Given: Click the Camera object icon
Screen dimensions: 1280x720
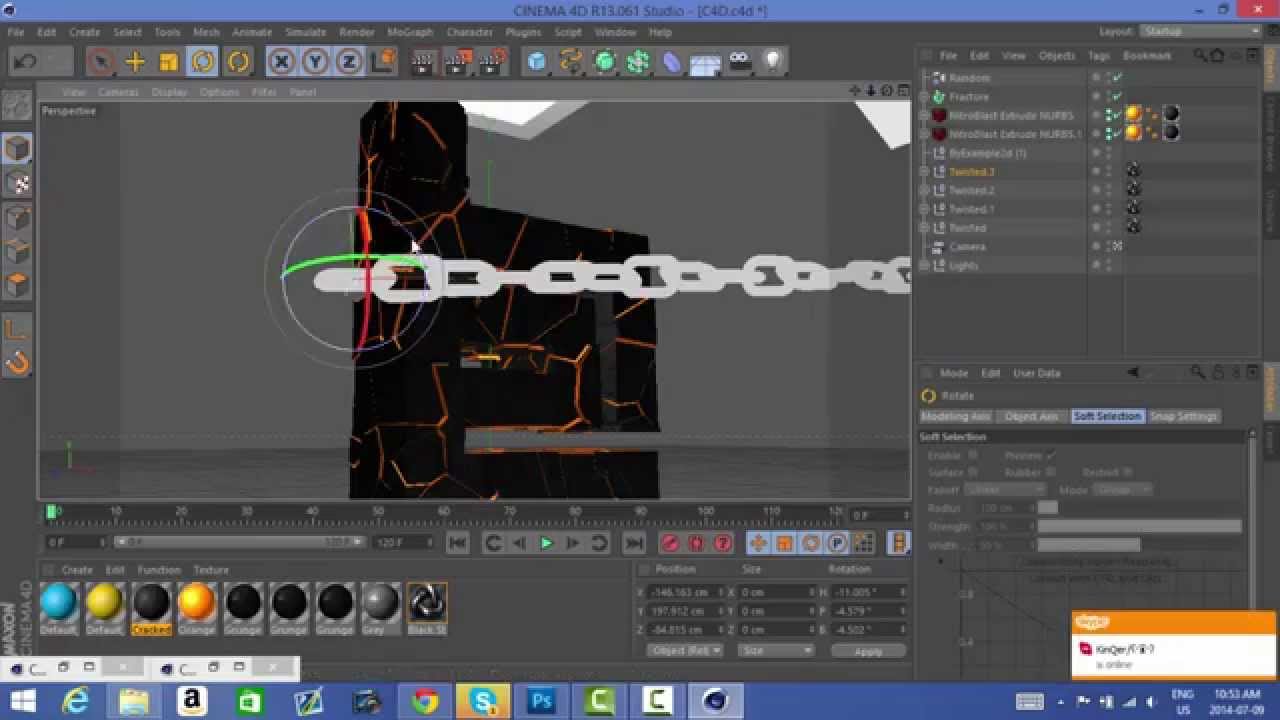Looking at the screenshot, I should point(740,62).
